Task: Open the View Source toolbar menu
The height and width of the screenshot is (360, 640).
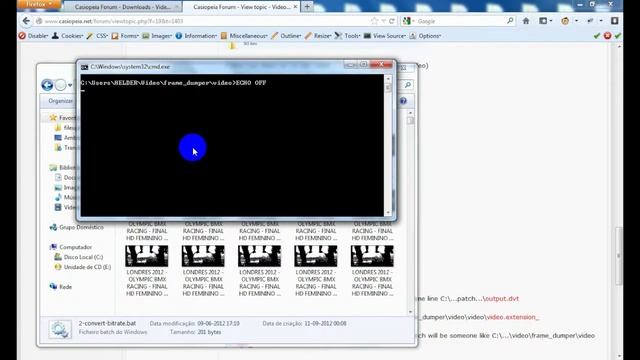Action: (384, 36)
